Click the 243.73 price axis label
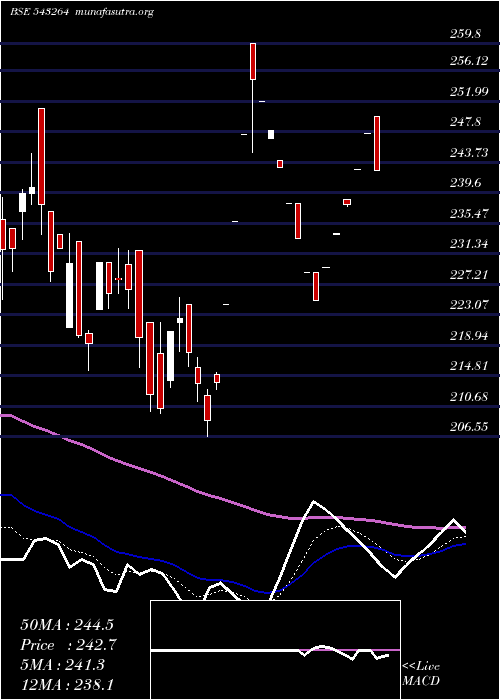The height and width of the screenshot is (700, 500). pyautogui.click(x=469, y=153)
